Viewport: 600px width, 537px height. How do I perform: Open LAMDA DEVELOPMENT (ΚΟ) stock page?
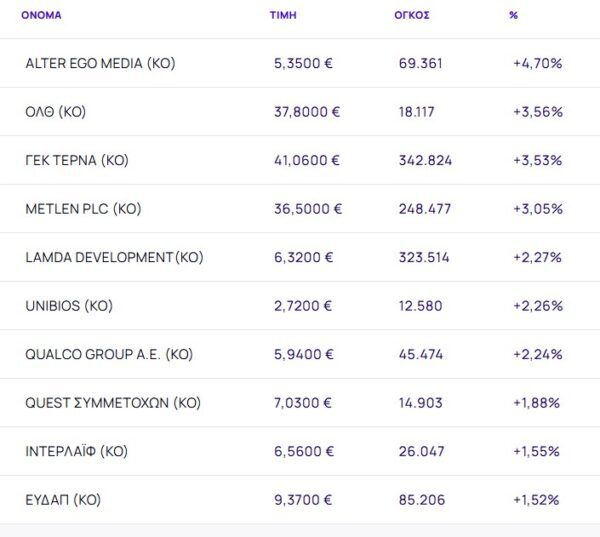114,257
